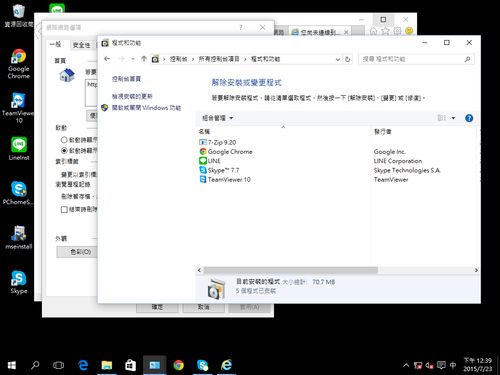The image size is (500, 375).
Task: Select 7-Zip 9.20 in the program list
Action: point(218,142)
